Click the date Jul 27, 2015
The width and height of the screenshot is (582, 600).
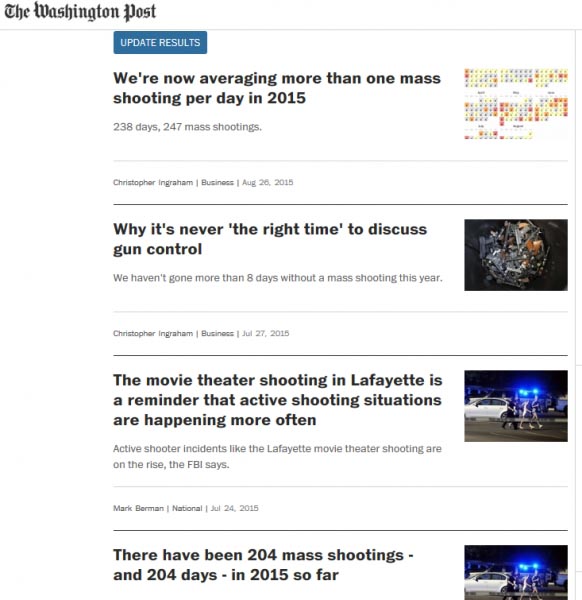(266, 333)
